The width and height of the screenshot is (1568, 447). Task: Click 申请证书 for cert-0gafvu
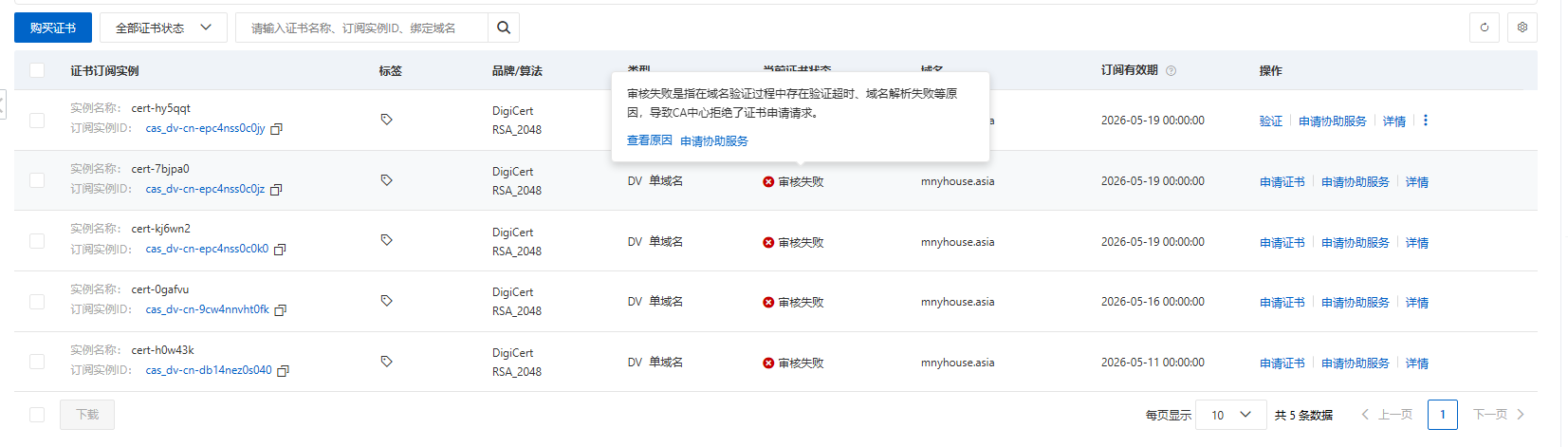click(1282, 303)
